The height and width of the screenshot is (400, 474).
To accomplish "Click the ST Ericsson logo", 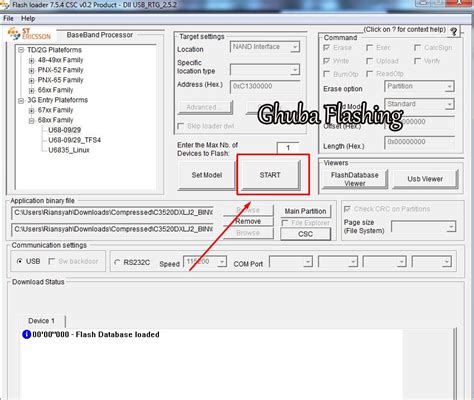I will tap(29, 34).
